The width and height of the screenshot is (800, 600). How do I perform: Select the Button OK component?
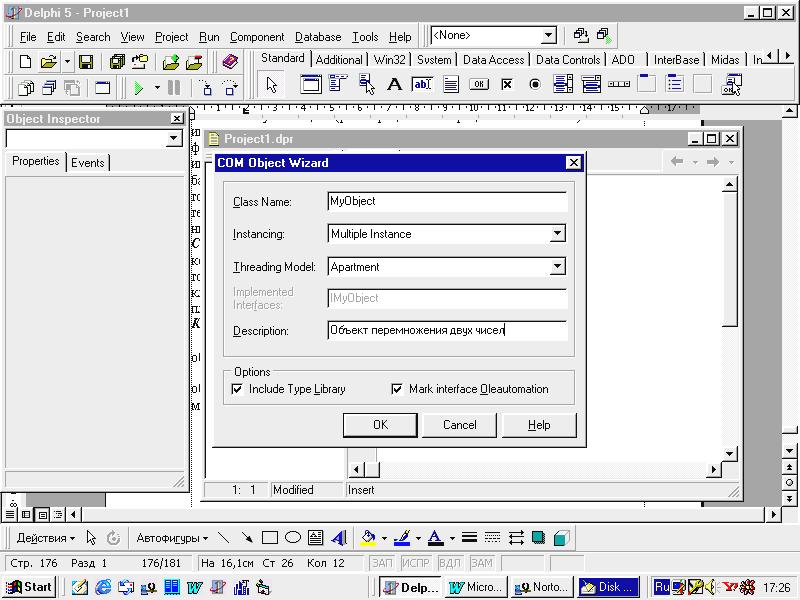(x=479, y=84)
